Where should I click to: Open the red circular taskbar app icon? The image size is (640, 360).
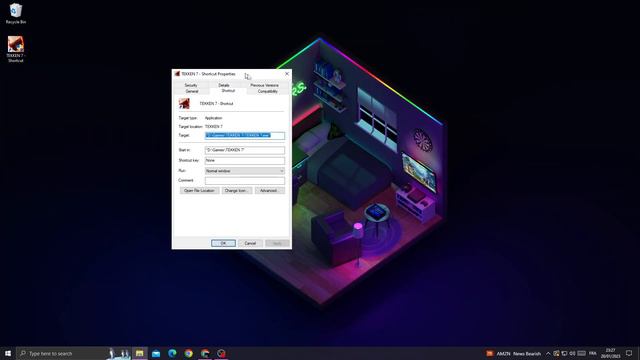[221, 353]
